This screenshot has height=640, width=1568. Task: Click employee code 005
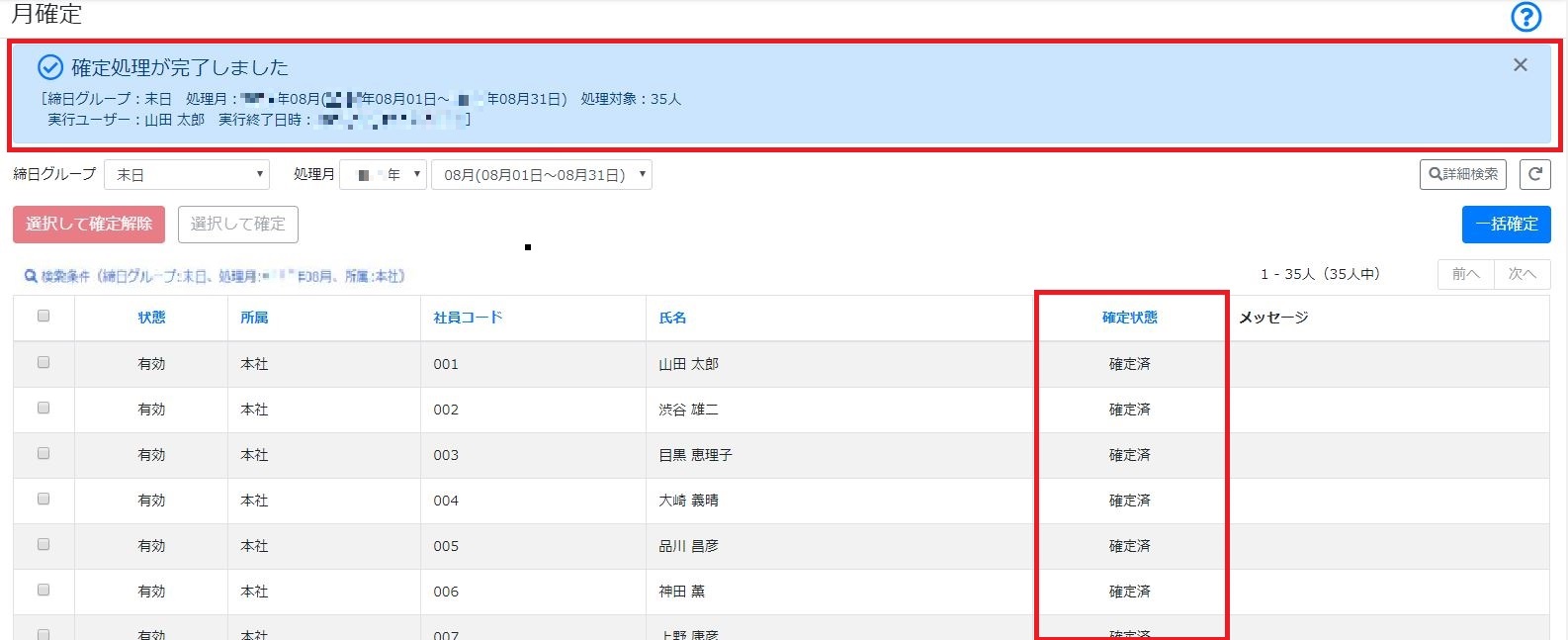click(446, 546)
